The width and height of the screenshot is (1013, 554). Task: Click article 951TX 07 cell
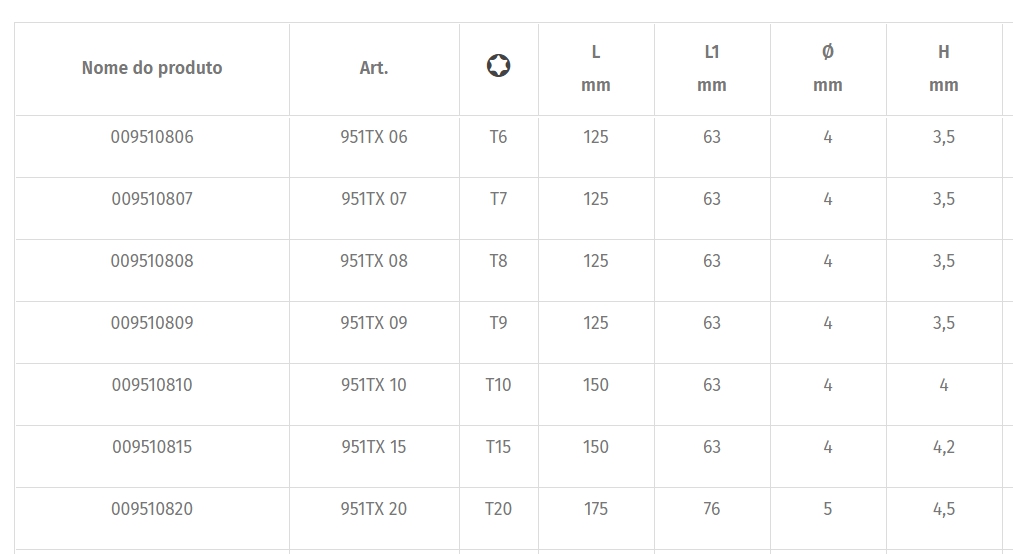374,199
